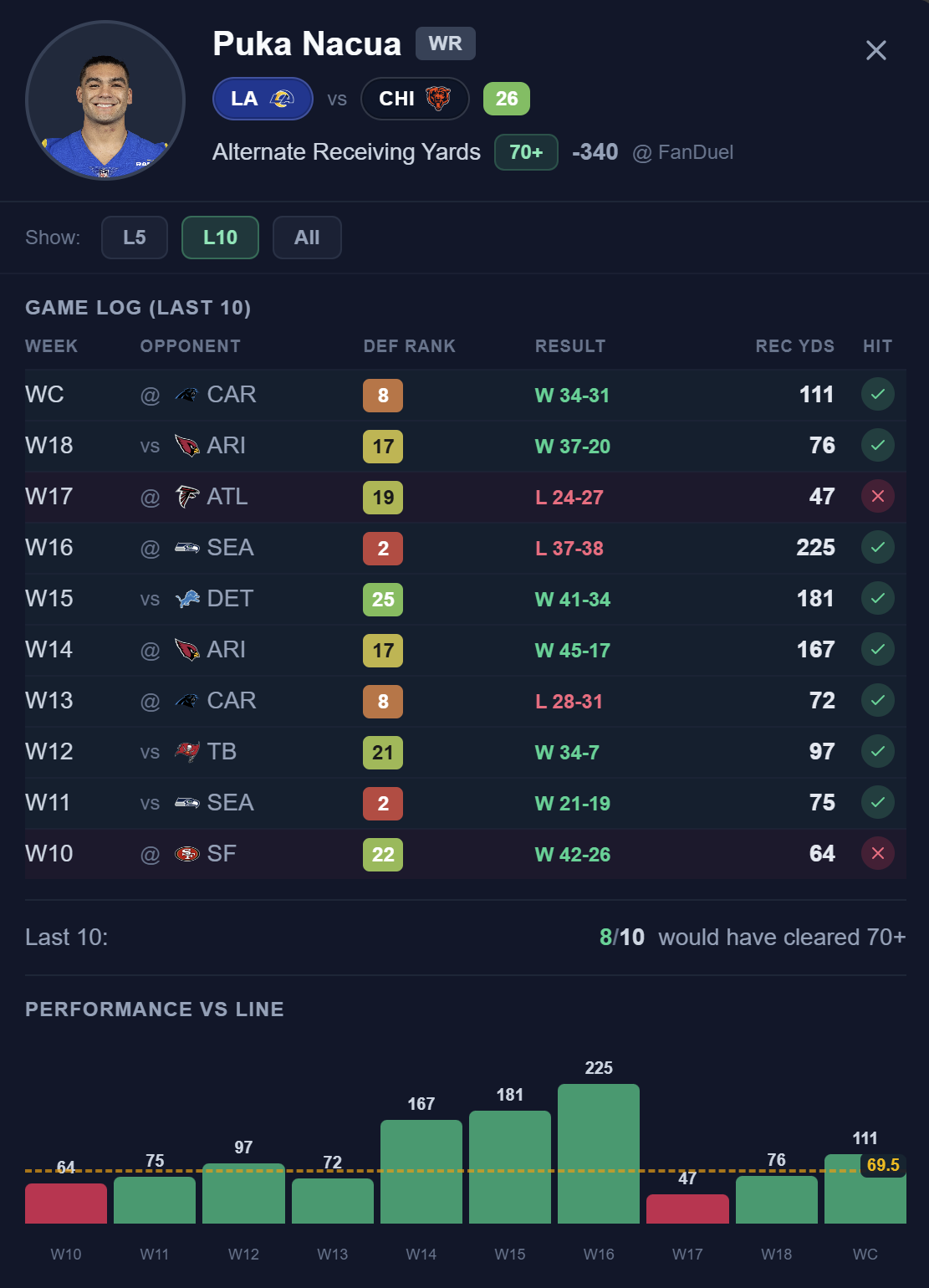929x1288 pixels.
Task: Click the green hit checkmark for WC
Action: [x=877, y=394]
